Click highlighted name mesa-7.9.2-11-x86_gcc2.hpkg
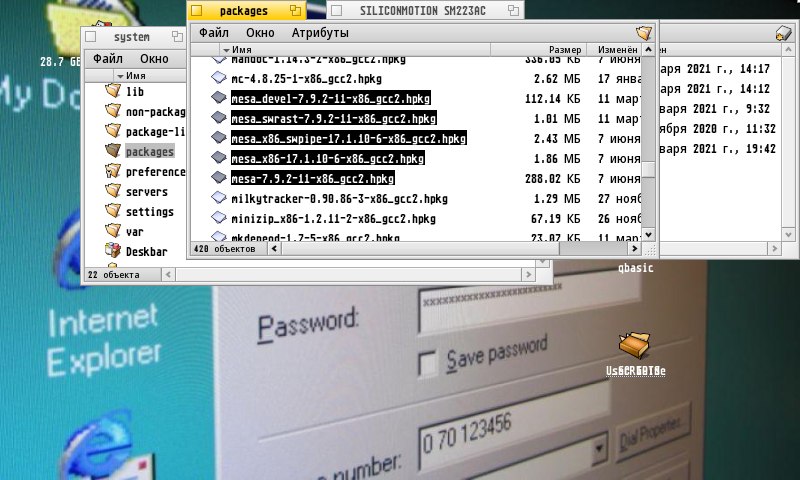This screenshot has height=480, width=800. click(312, 179)
